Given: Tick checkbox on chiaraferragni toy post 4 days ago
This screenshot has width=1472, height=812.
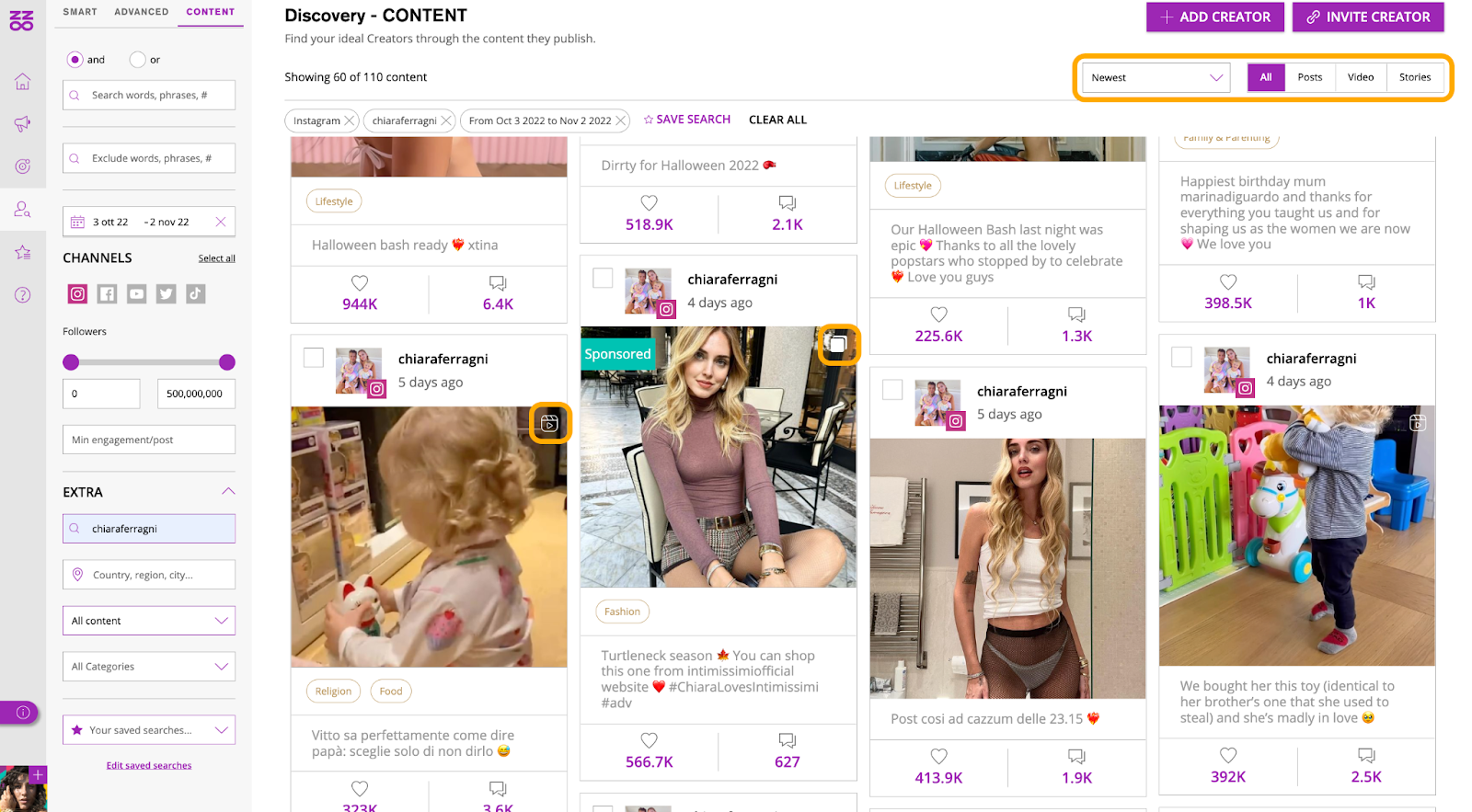Looking at the screenshot, I should 1182,357.
